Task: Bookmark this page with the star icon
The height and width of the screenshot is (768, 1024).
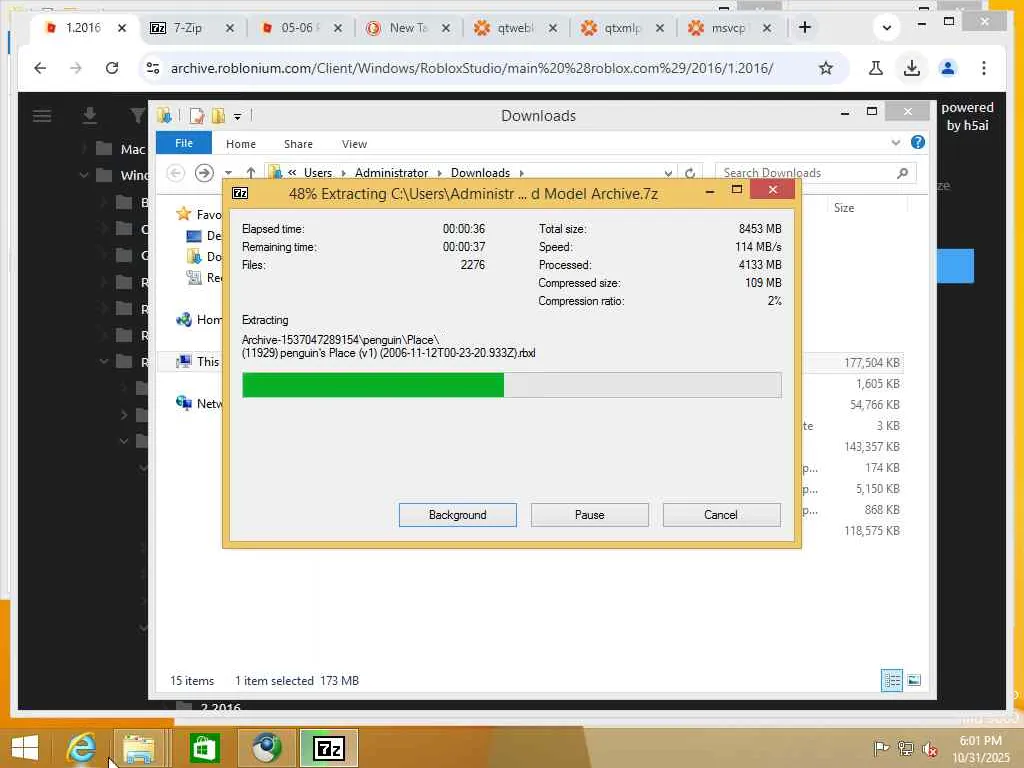Action: click(x=825, y=68)
